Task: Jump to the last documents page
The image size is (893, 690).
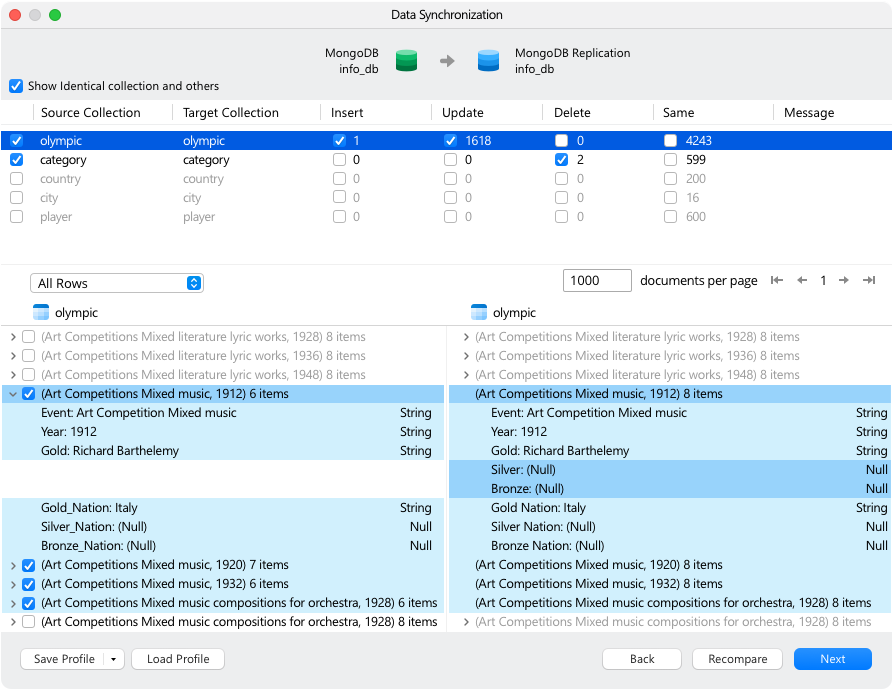Action: [869, 280]
